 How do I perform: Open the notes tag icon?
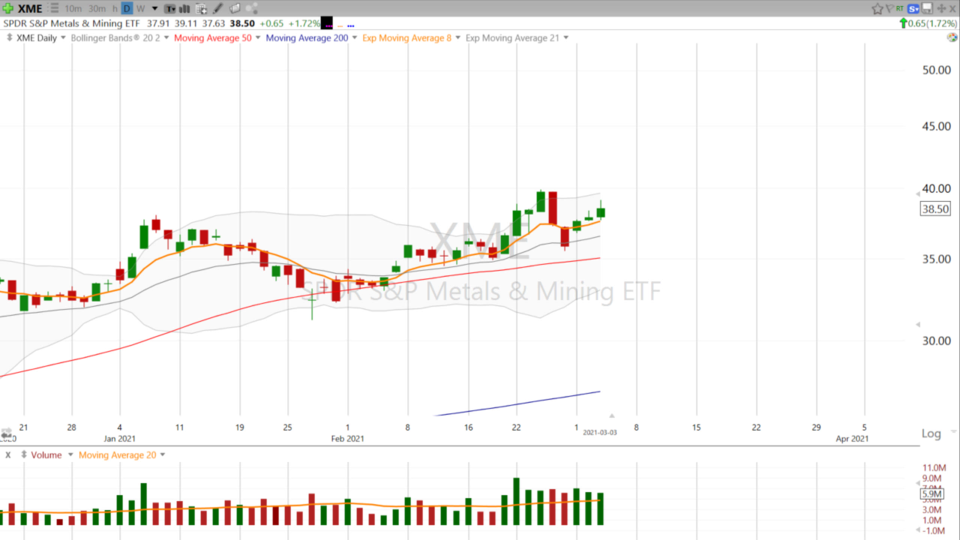234,9
